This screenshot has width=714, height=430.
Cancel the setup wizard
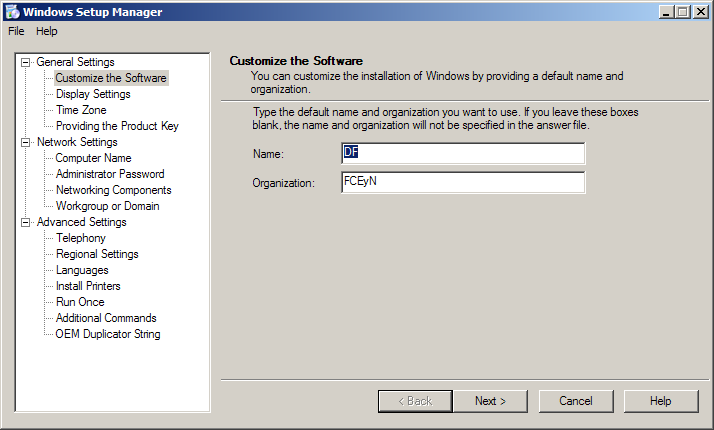click(576, 401)
